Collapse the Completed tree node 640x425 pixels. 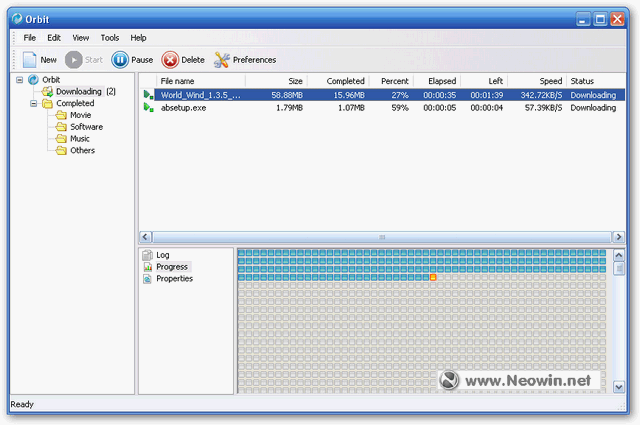click(x=33, y=103)
